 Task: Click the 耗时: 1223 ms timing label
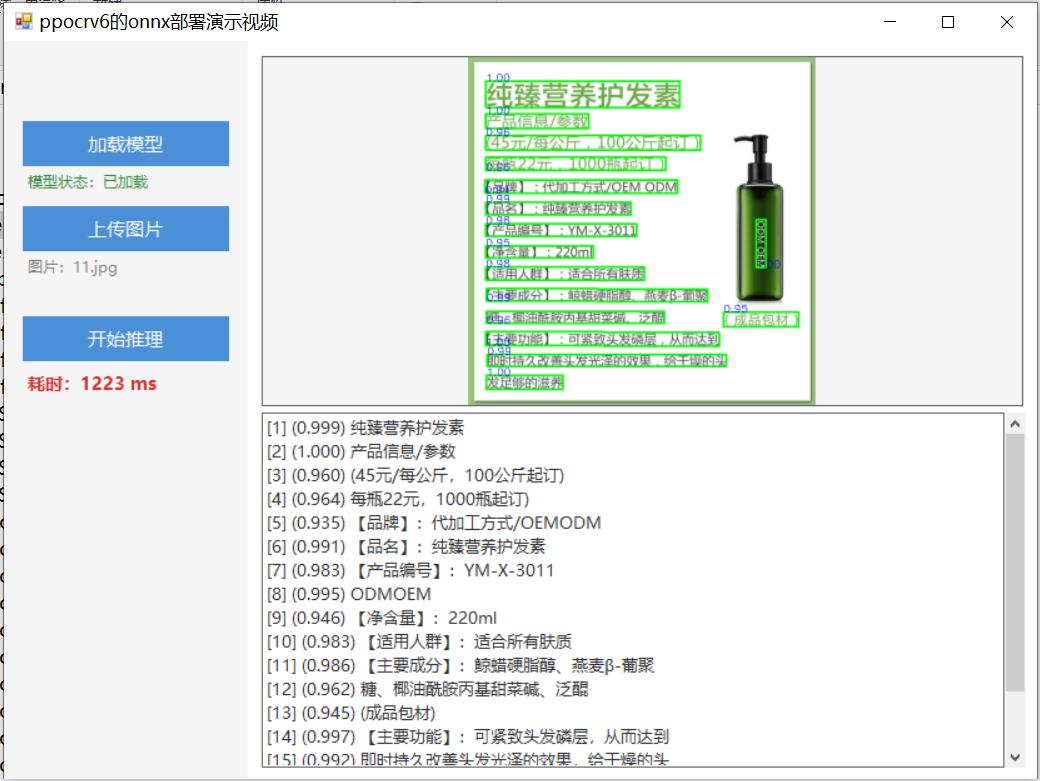pos(92,384)
